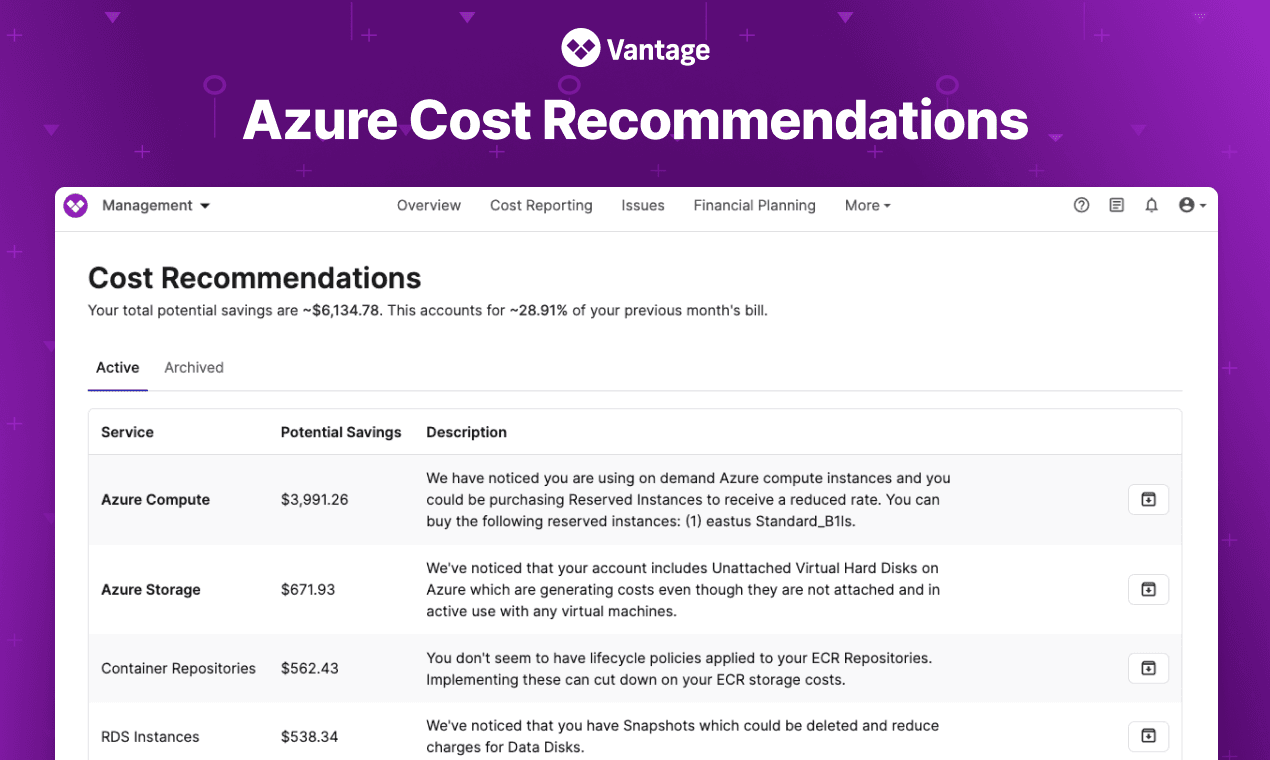Expand the More navigation menu

tap(866, 205)
